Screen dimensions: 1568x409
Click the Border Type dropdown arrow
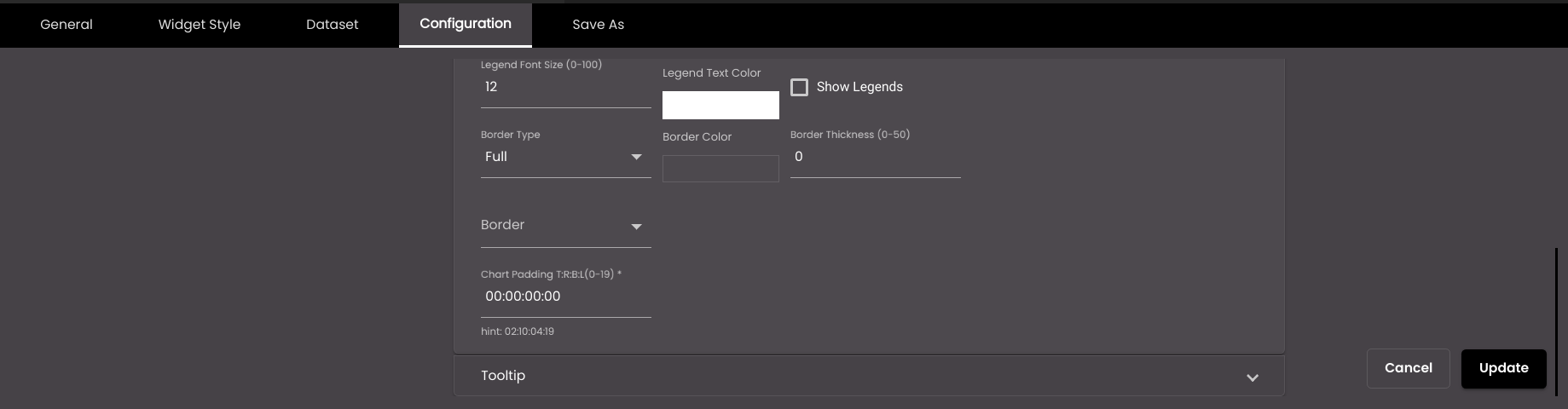pyautogui.click(x=636, y=157)
